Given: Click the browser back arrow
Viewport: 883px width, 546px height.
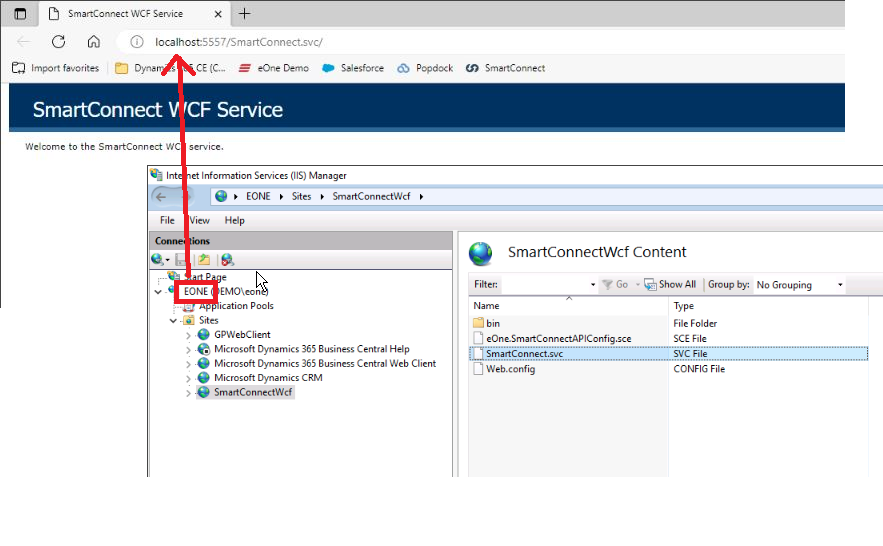Looking at the screenshot, I should (x=24, y=42).
